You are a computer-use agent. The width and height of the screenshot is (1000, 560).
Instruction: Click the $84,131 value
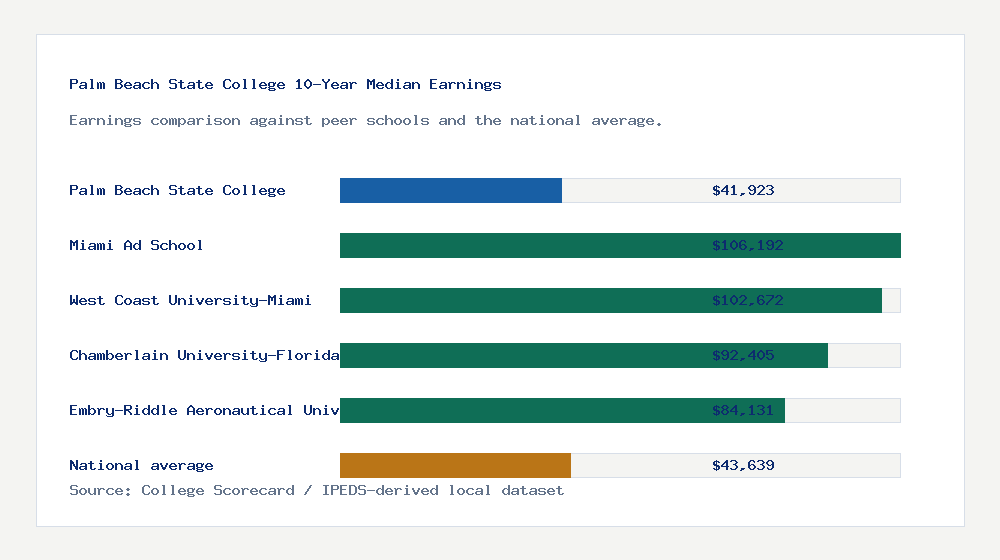pyautogui.click(x=743, y=410)
